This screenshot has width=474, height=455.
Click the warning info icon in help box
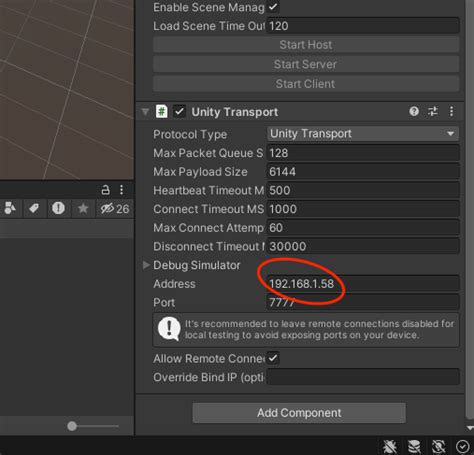[169, 328]
